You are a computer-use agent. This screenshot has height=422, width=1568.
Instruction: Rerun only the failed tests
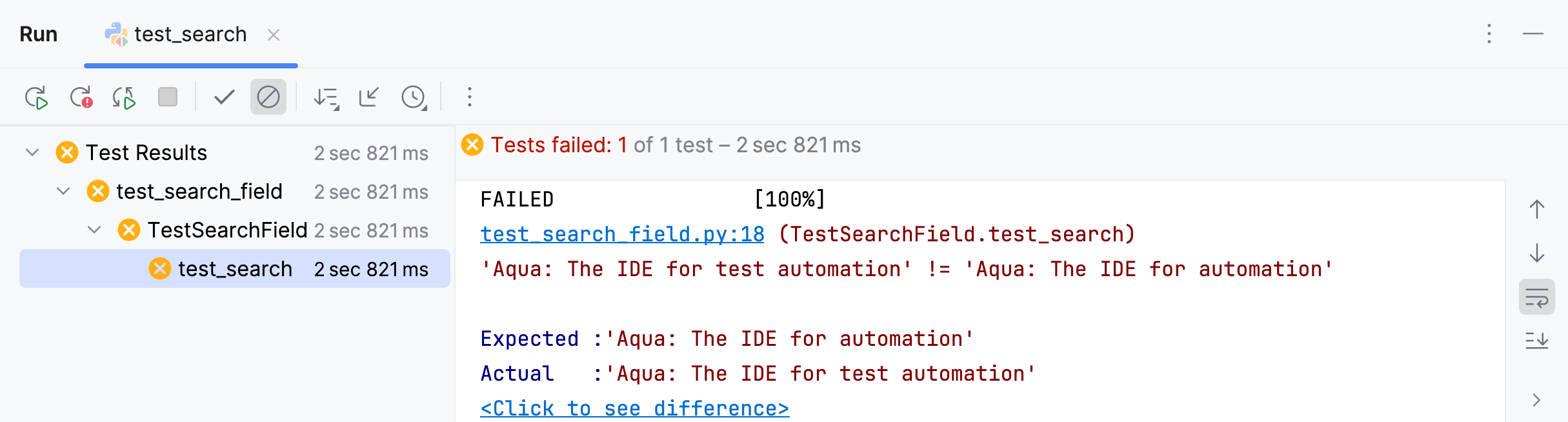click(x=80, y=97)
